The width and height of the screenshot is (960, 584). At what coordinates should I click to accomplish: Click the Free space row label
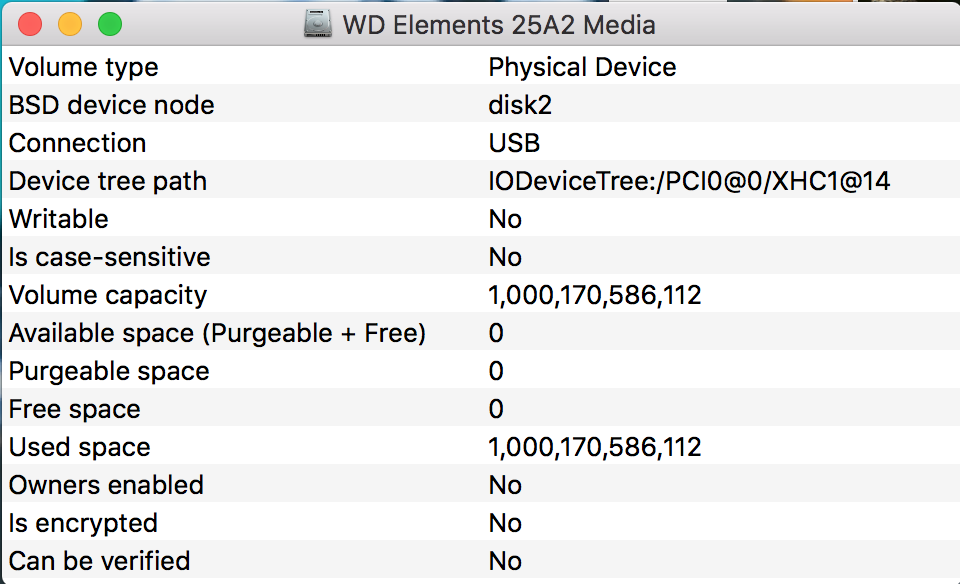point(75,410)
